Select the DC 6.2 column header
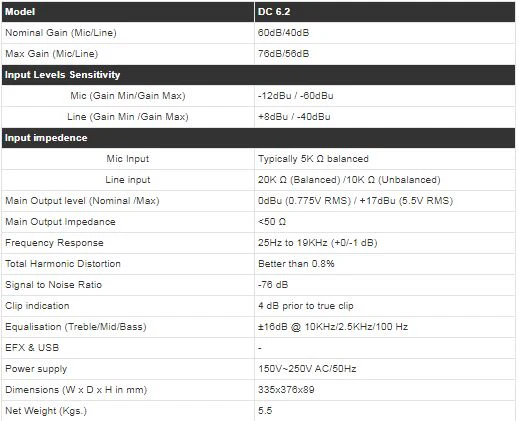This screenshot has width=519, height=421. pos(385,12)
